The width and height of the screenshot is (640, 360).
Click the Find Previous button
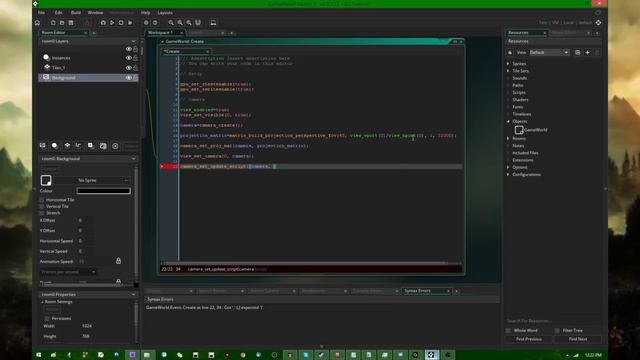pyautogui.click(x=529, y=339)
